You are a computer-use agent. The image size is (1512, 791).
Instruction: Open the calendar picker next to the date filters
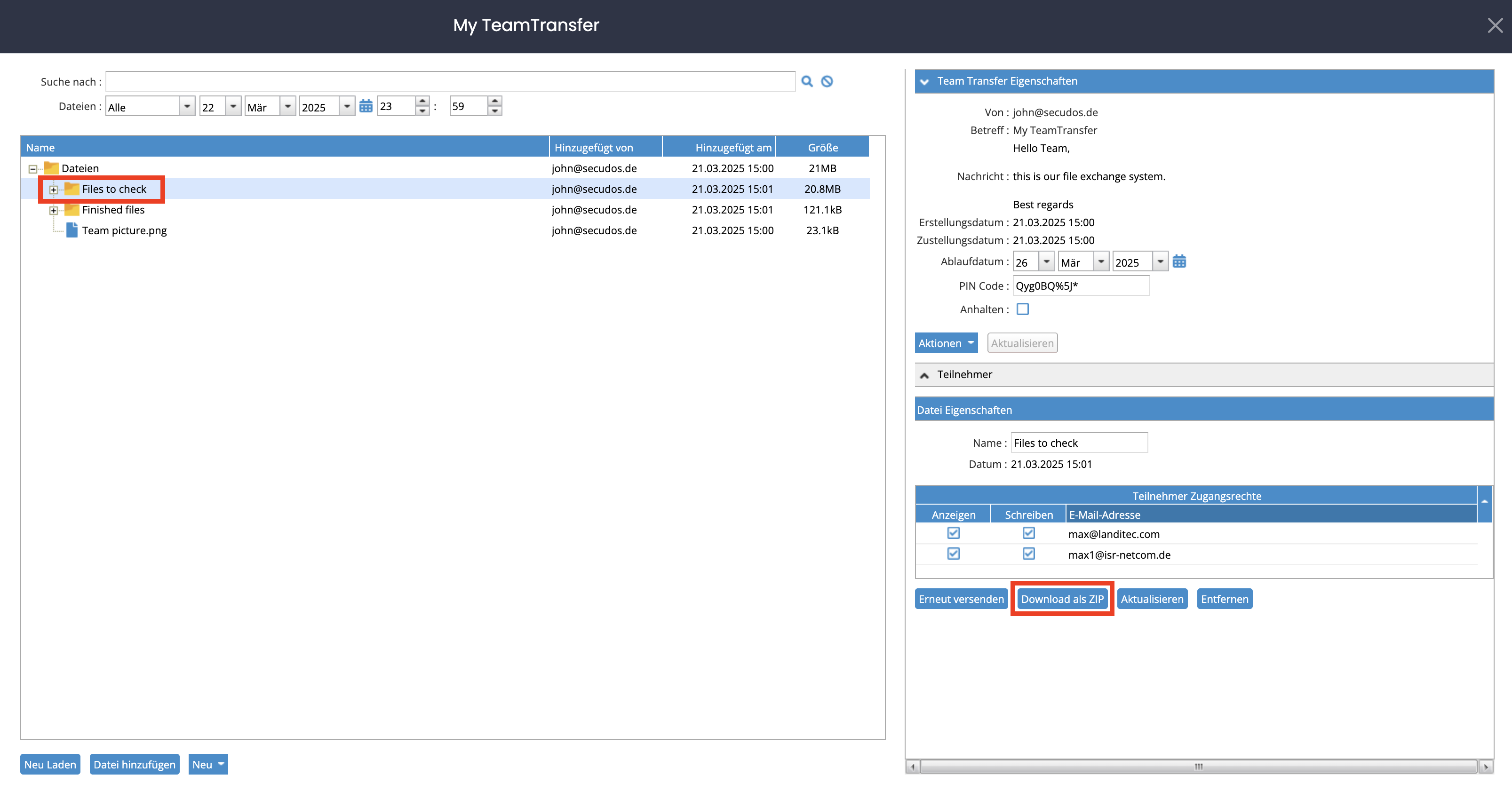pos(366,106)
